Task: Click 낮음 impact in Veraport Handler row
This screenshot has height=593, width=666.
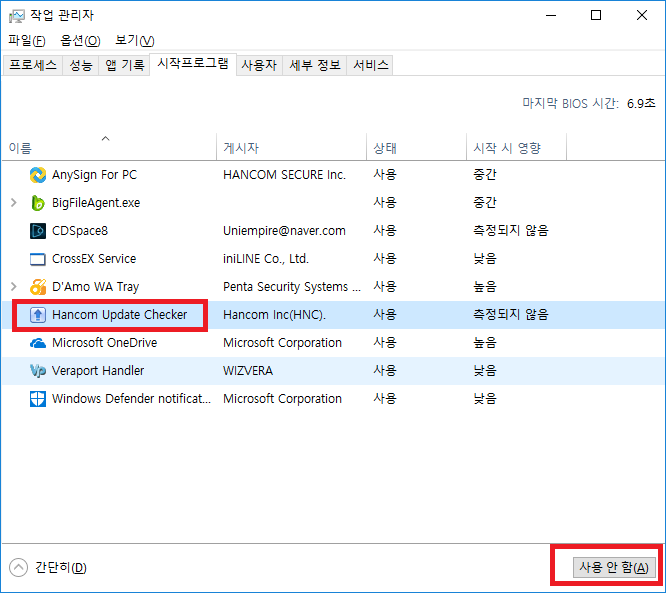Action: click(x=485, y=371)
